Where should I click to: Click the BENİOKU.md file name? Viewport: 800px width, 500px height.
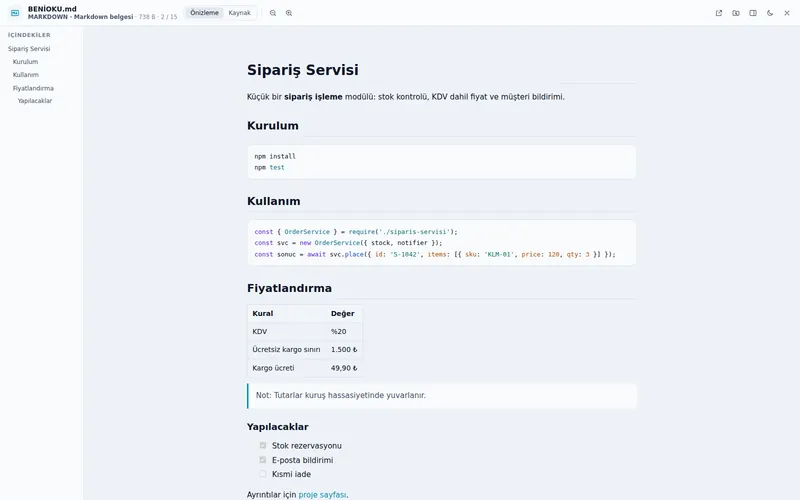click(52, 9)
